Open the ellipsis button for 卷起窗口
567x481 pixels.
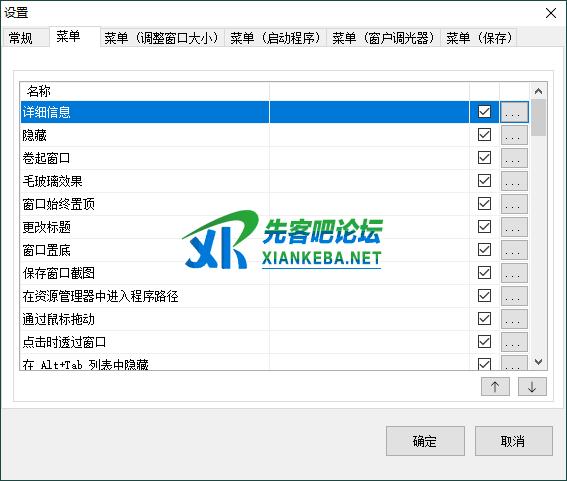pos(514,158)
